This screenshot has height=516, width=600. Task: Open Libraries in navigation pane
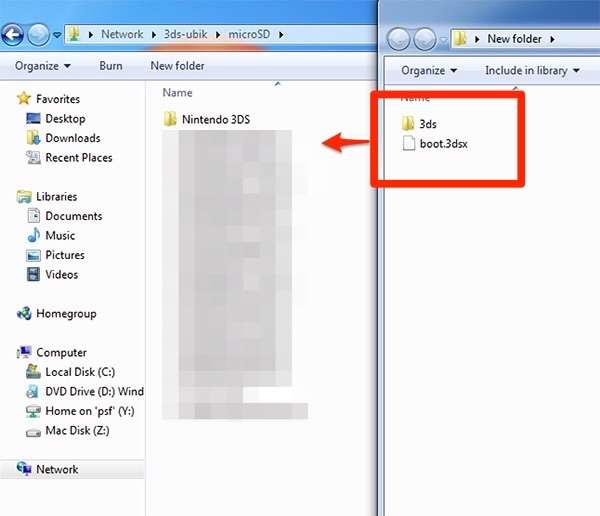click(x=57, y=196)
